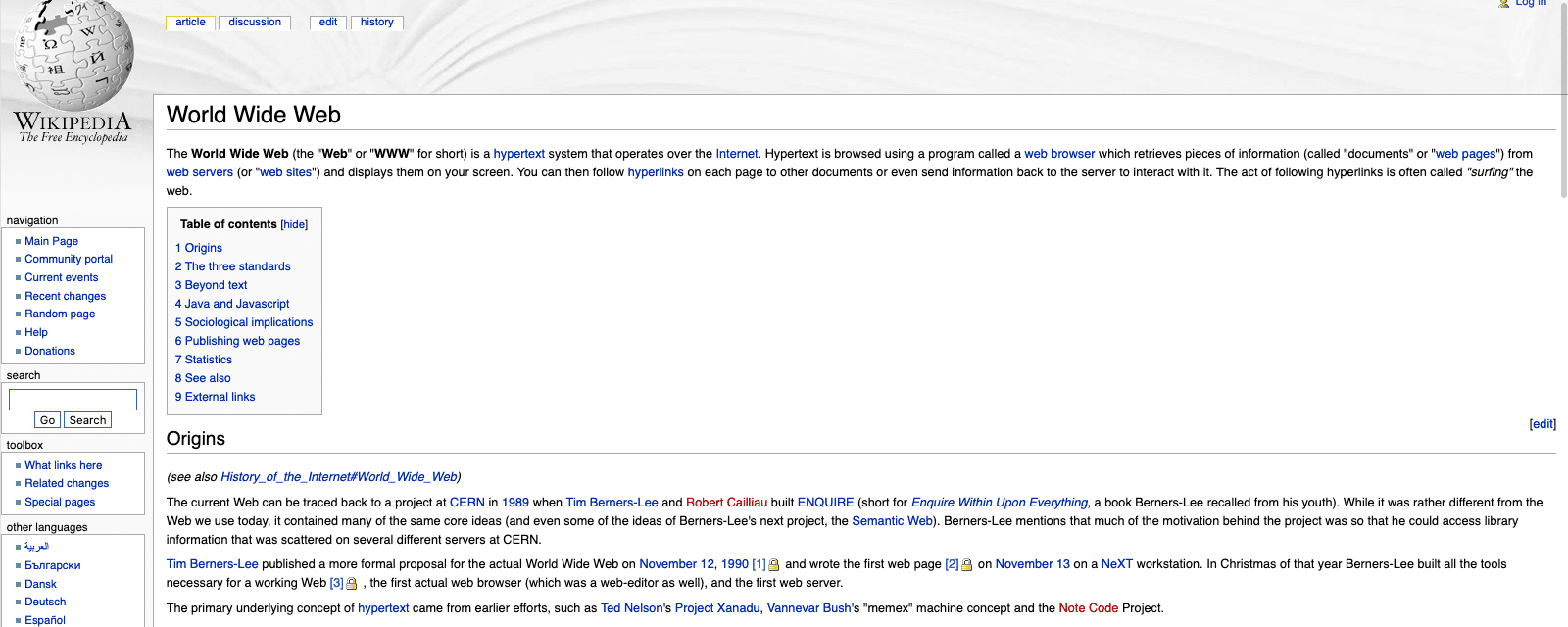Image resolution: width=1568 pixels, height=627 pixels.
Task: Open the Random page link
Action: (x=60, y=313)
